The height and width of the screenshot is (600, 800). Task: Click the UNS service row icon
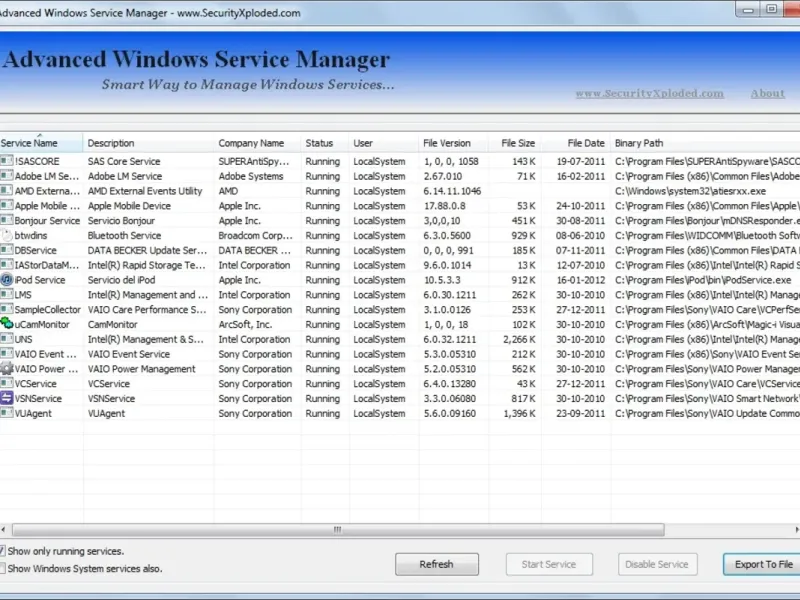point(7,339)
